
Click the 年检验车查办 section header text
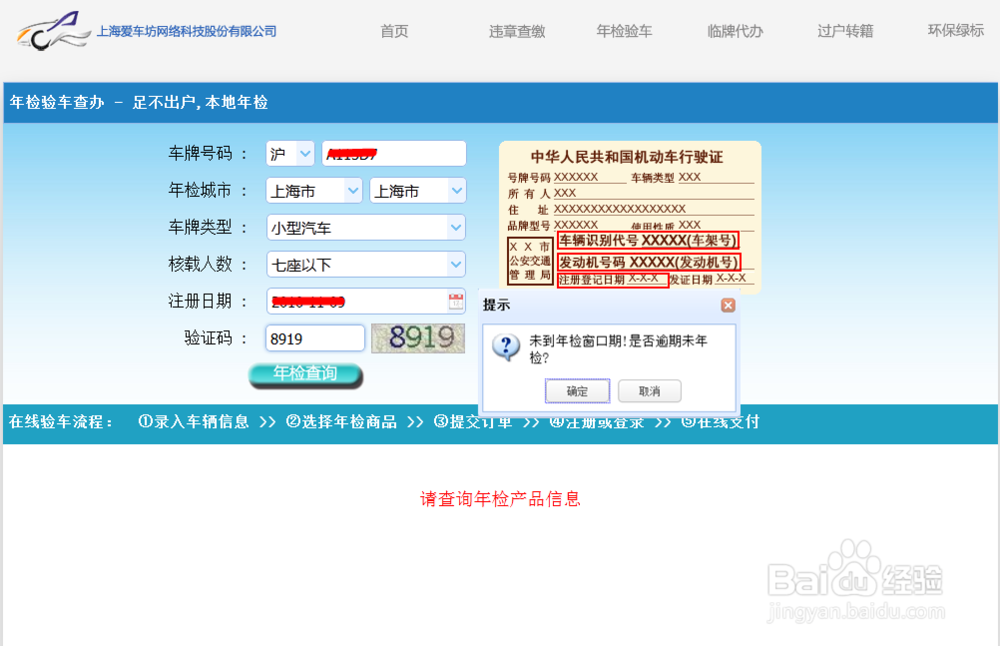point(138,103)
